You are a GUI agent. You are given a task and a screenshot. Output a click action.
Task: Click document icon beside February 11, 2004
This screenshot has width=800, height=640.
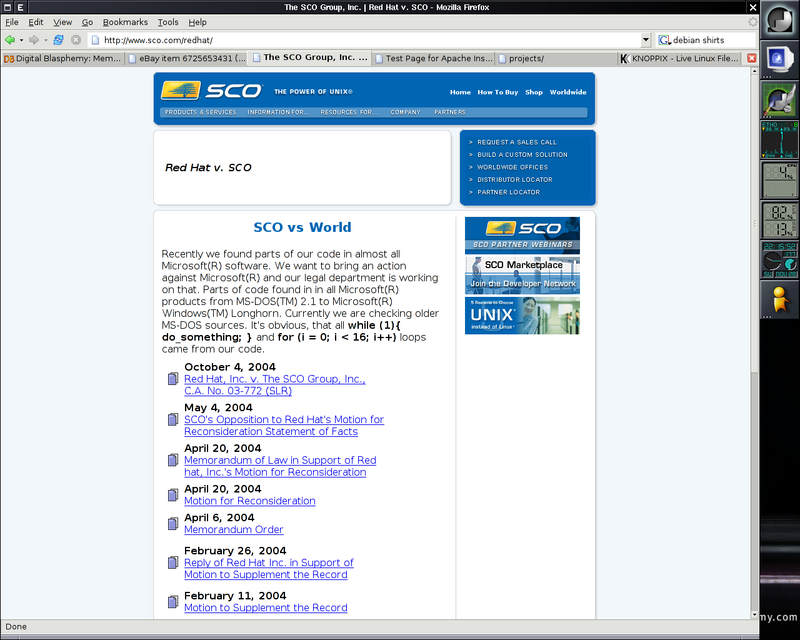coord(173,602)
